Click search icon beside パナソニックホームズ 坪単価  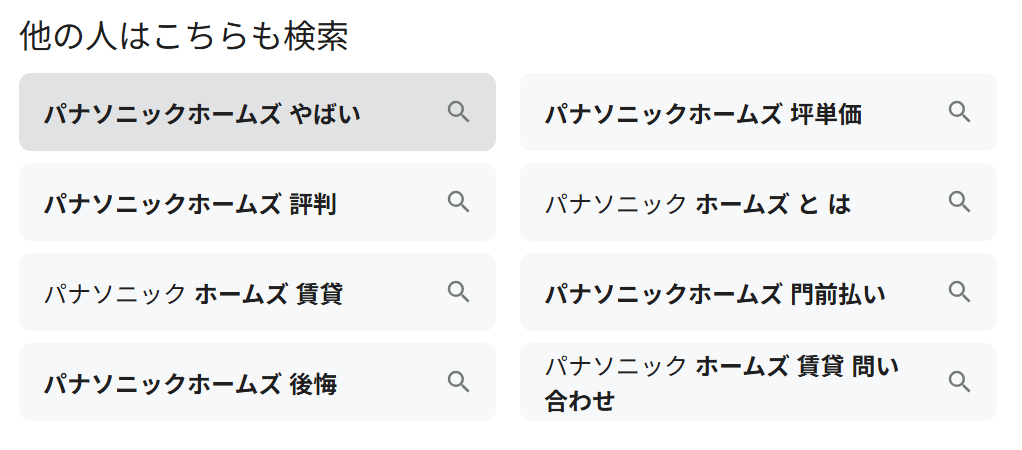pyautogui.click(x=959, y=112)
